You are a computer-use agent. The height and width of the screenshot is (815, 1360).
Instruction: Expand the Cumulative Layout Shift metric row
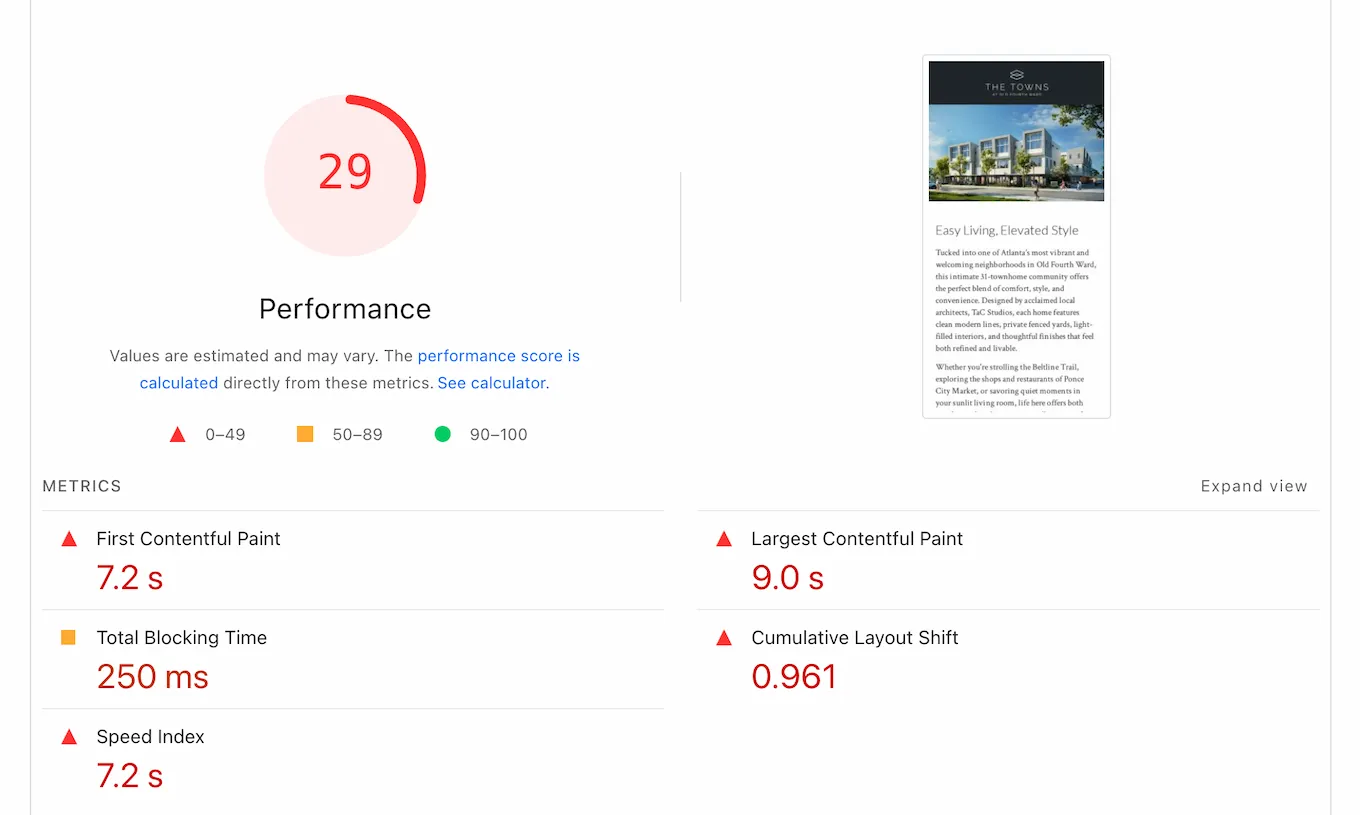point(854,637)
